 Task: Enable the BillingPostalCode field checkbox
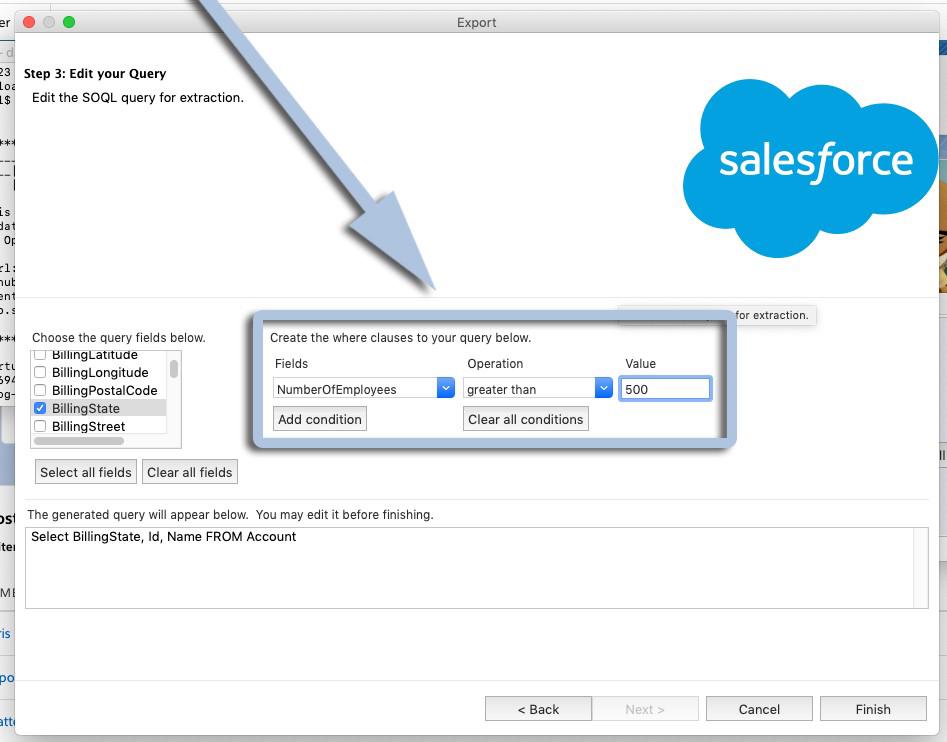click(40, 390)
